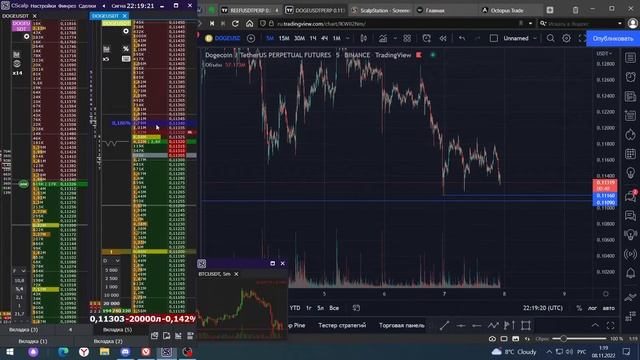This screenshot has width=640, height=360.
Task: Select 30M timeframe
Action: (299, 38)
